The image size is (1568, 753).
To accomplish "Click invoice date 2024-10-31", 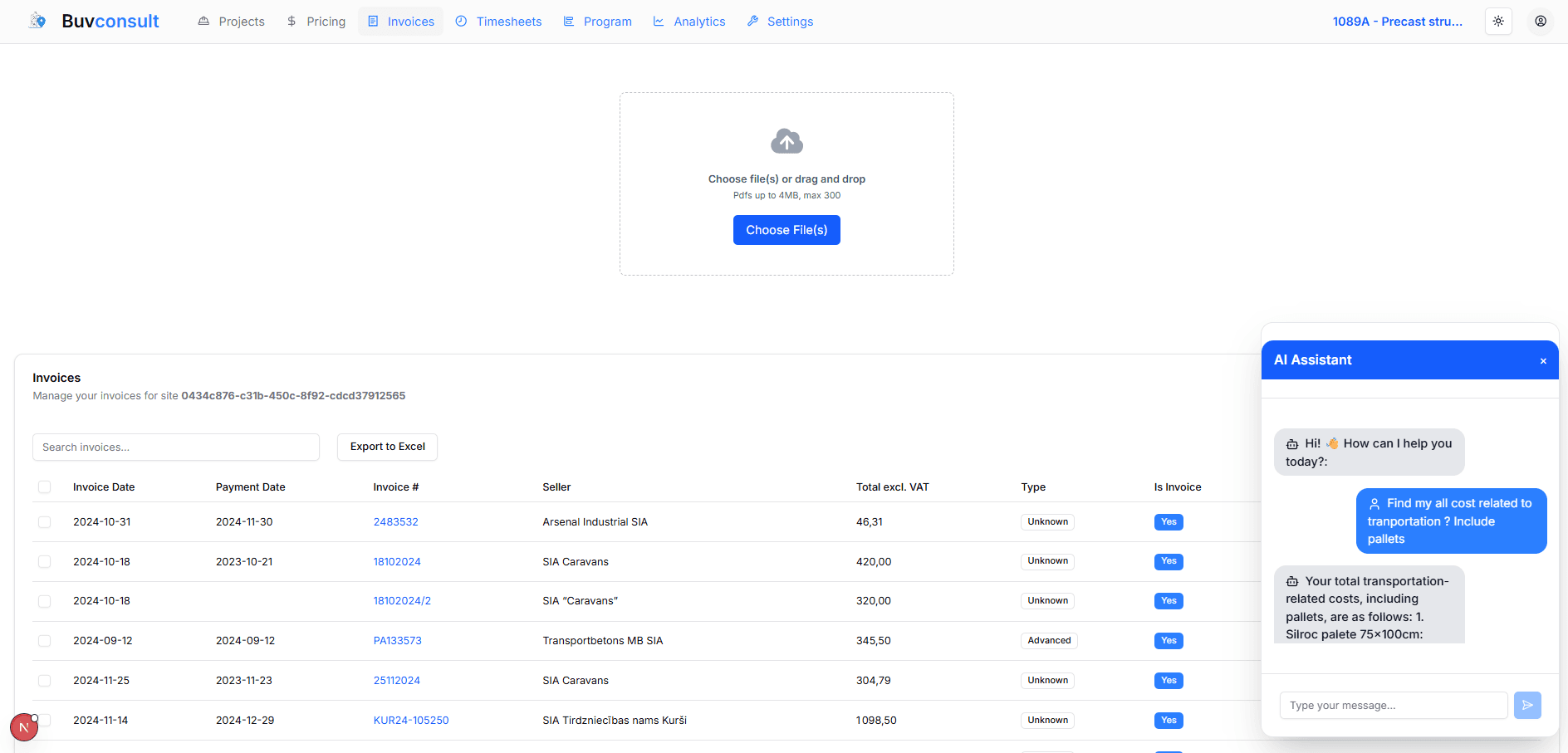I will 102,522.
